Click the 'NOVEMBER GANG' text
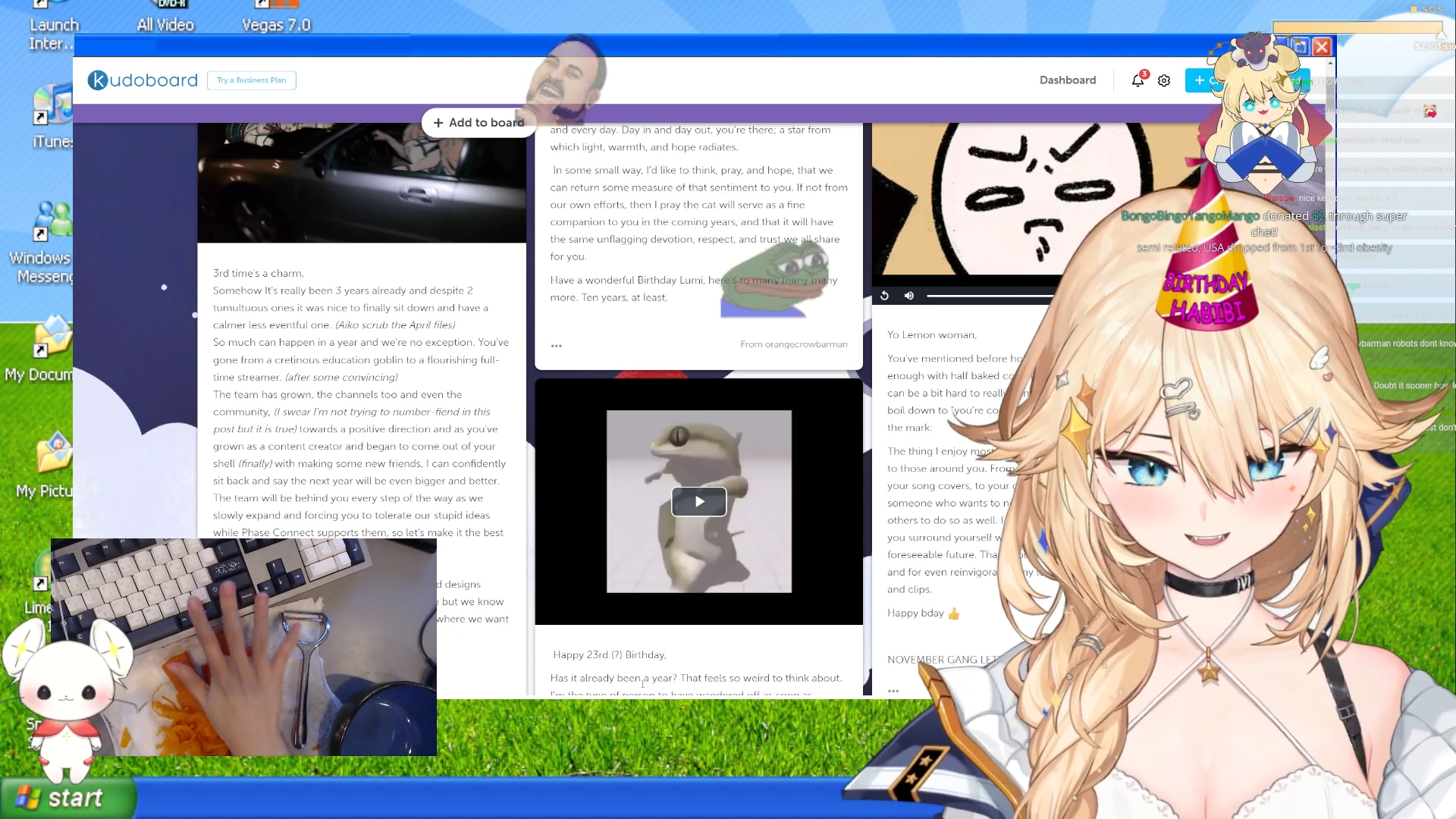 point(932,660)
